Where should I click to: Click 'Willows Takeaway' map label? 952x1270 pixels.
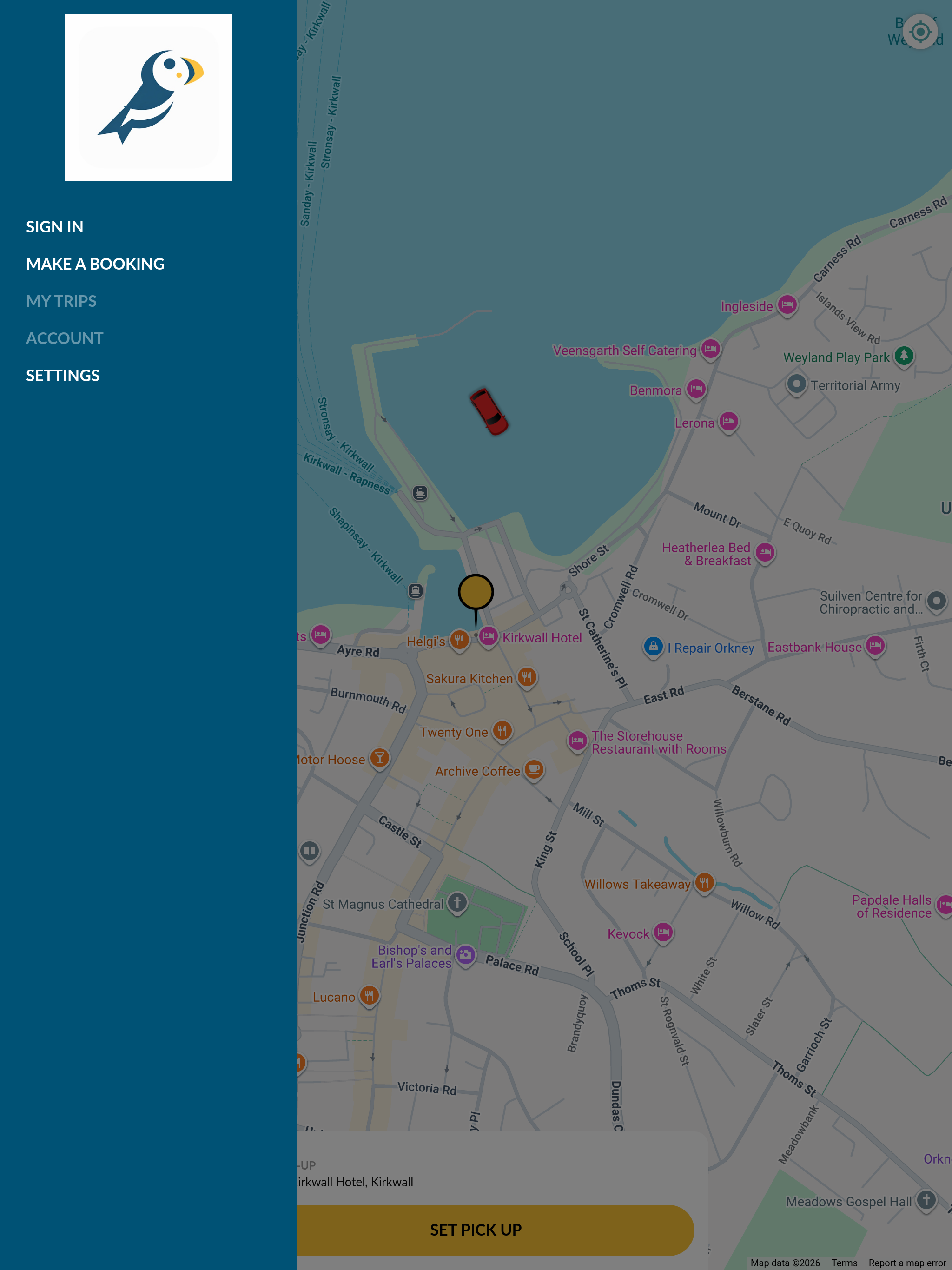click(x=637, y=884)
